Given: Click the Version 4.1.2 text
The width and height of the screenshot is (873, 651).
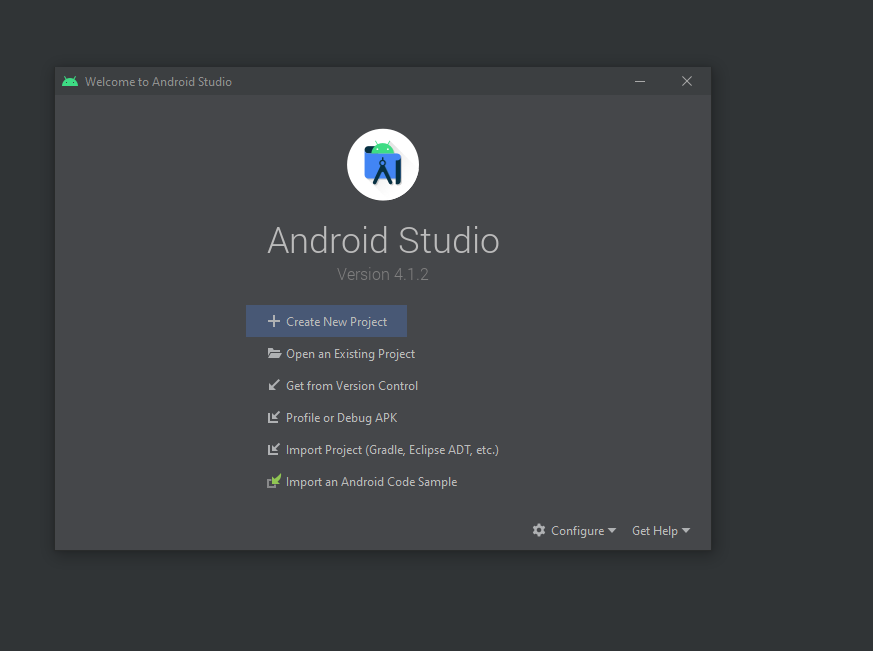Looking at the screenshot, I should tap(383, 274).
